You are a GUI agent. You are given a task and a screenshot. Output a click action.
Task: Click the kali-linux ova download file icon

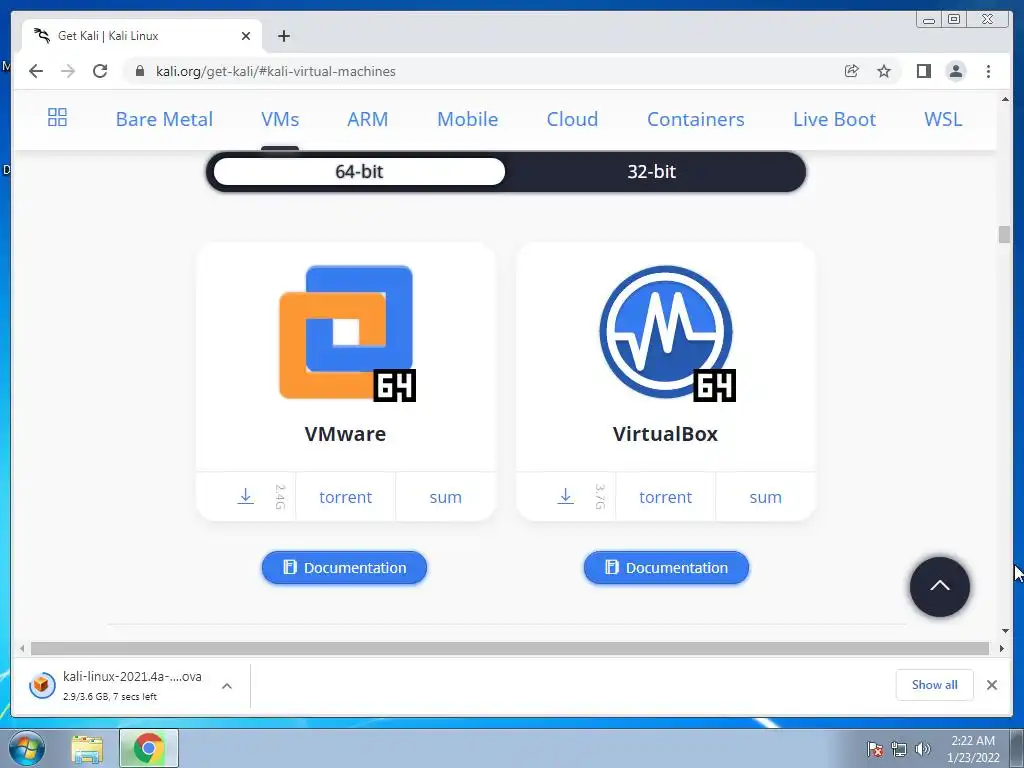click(x=42, y=685)
